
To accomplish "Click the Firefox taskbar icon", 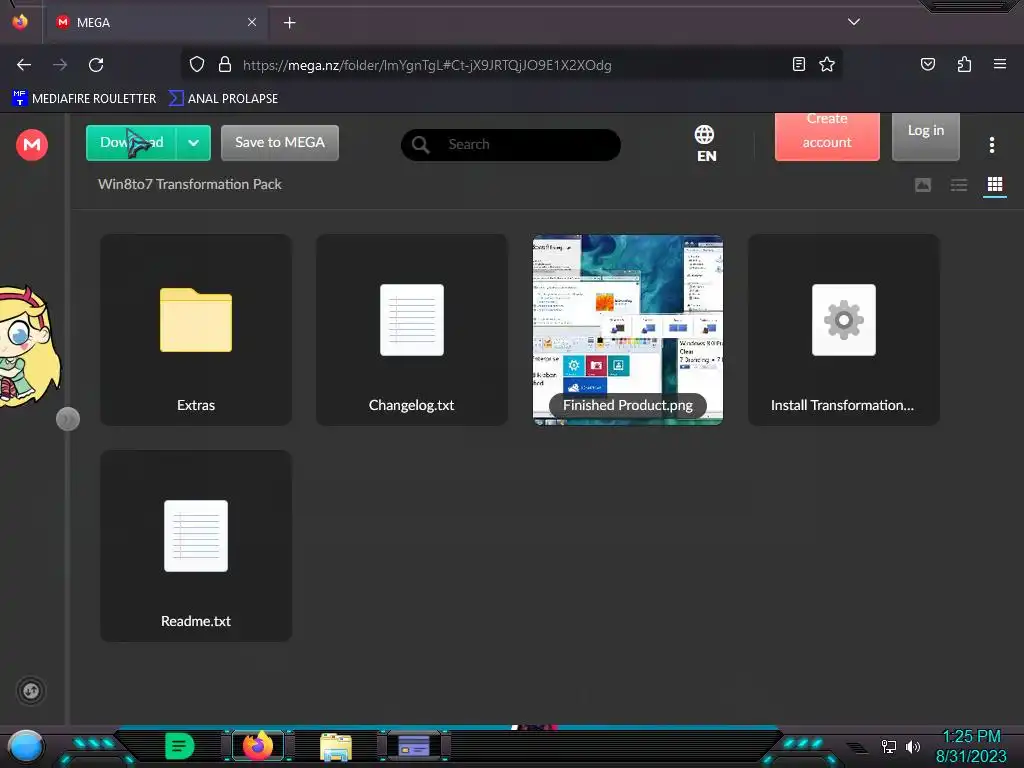I will point(258,746).
